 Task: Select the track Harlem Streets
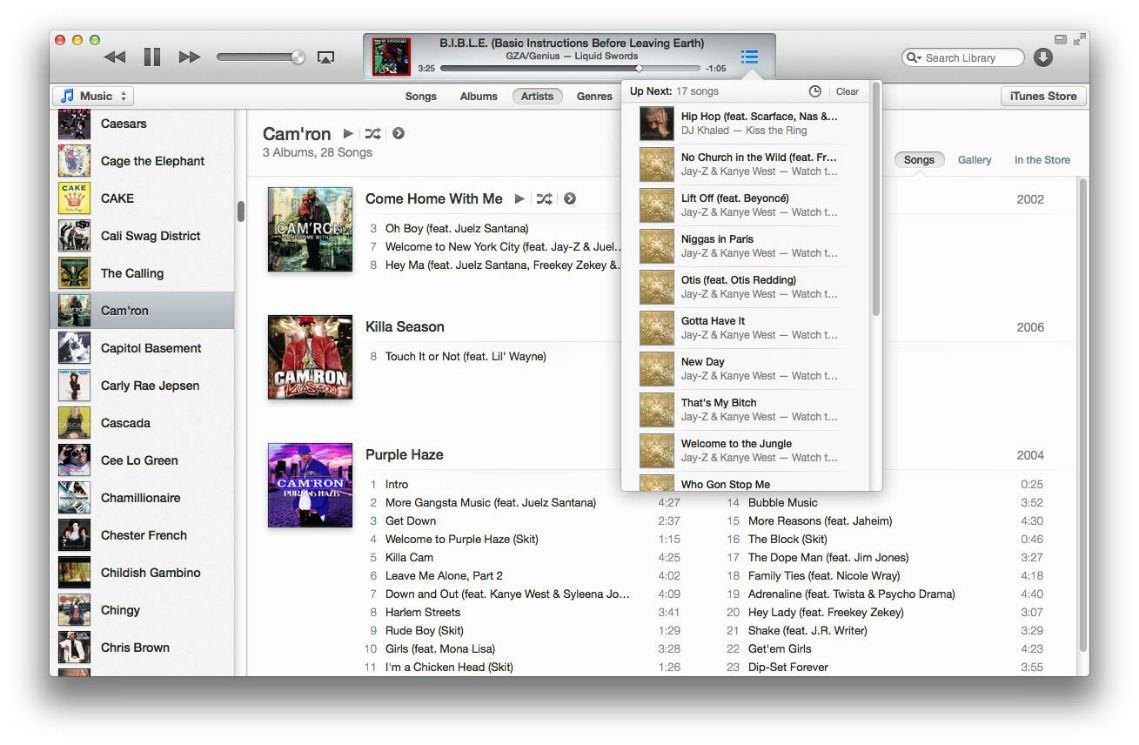click(423, 612)
